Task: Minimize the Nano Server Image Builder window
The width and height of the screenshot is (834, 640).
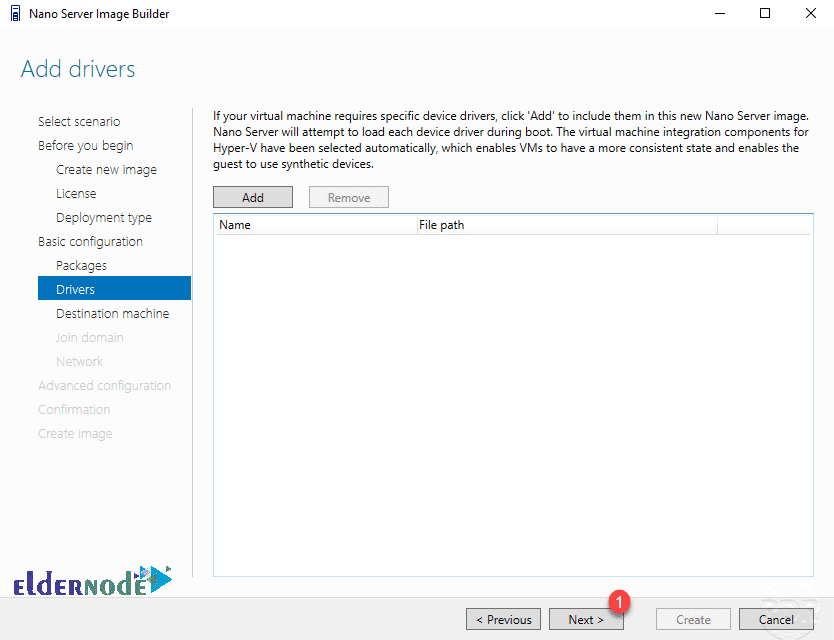Action: [720, 13]
